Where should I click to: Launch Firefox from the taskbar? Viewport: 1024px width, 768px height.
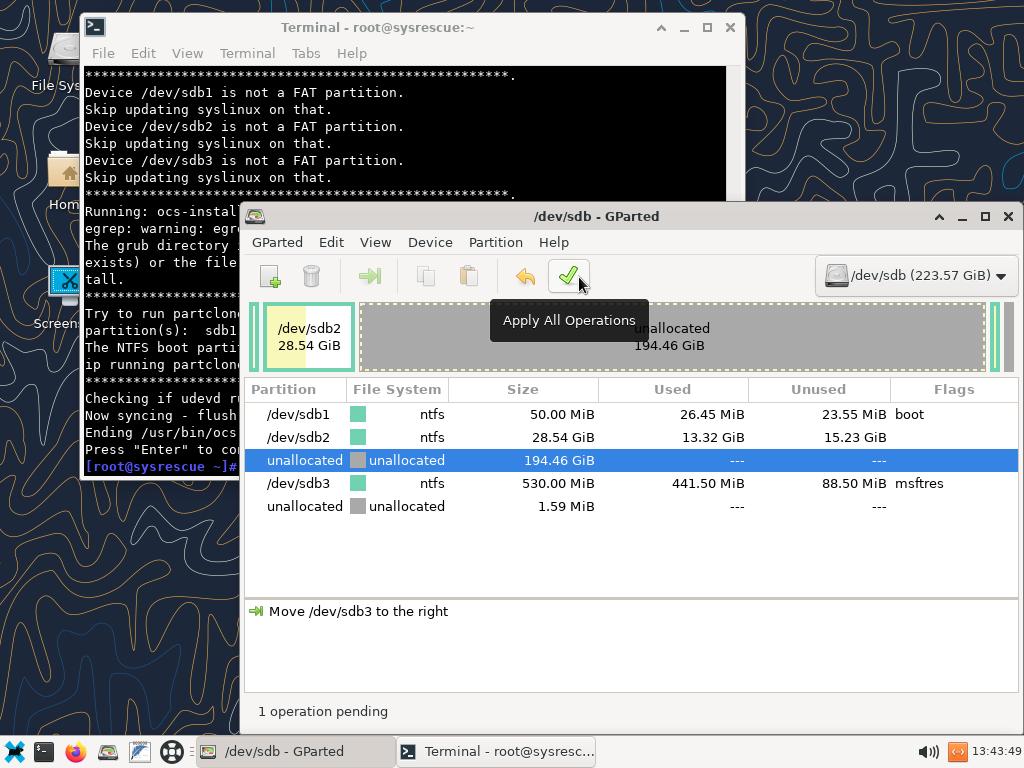point(76,752)
